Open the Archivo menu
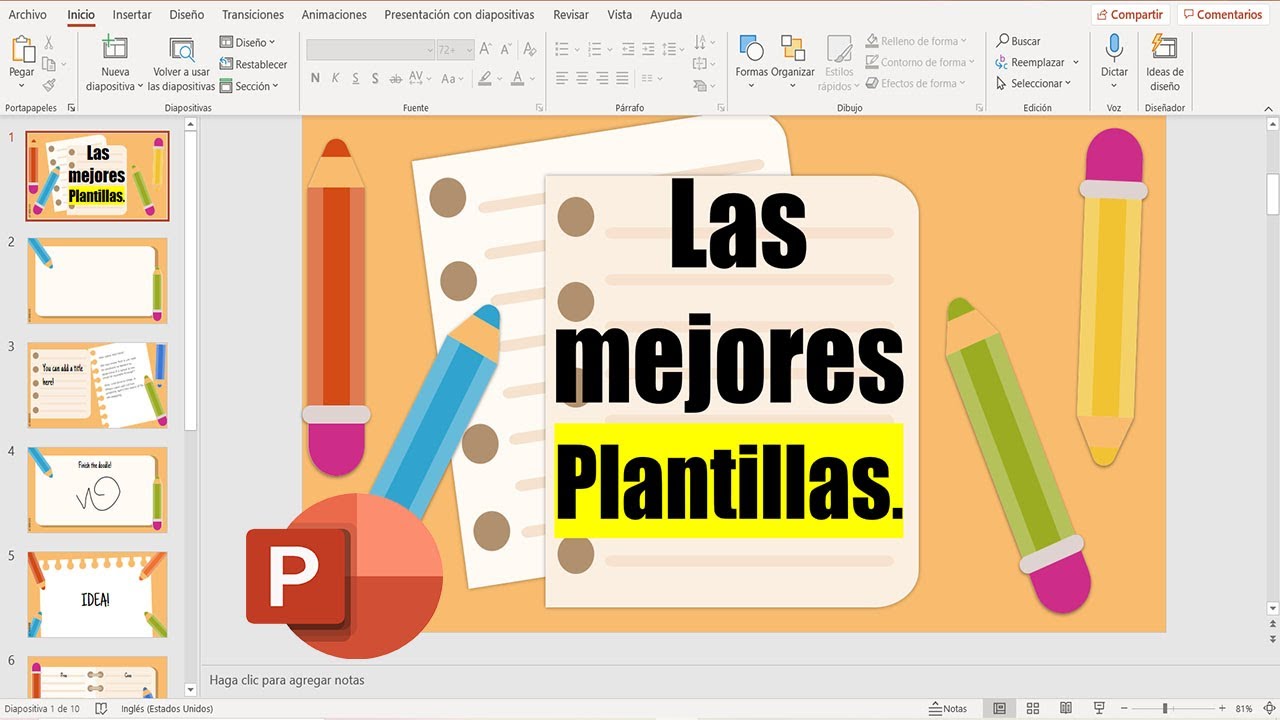1280x720 pixels. coord(28,15)
